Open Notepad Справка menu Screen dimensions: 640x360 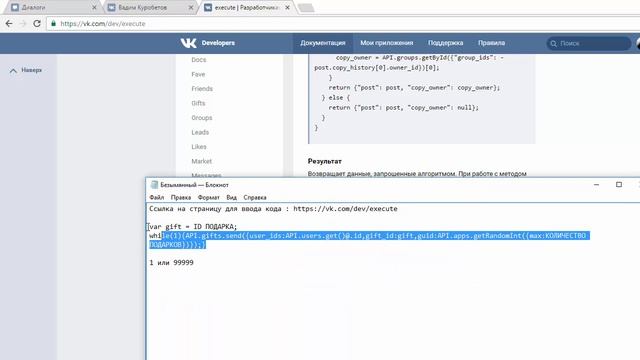(x=255, y=198)
